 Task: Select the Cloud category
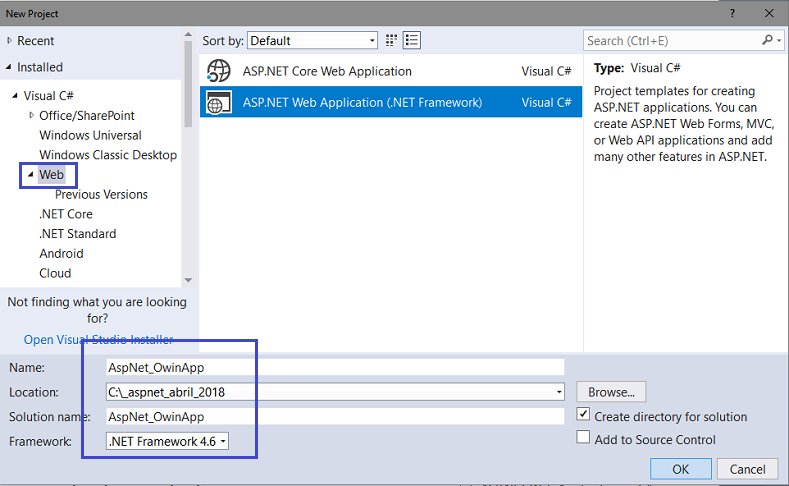pyautogui.click(x=55, y=273)
